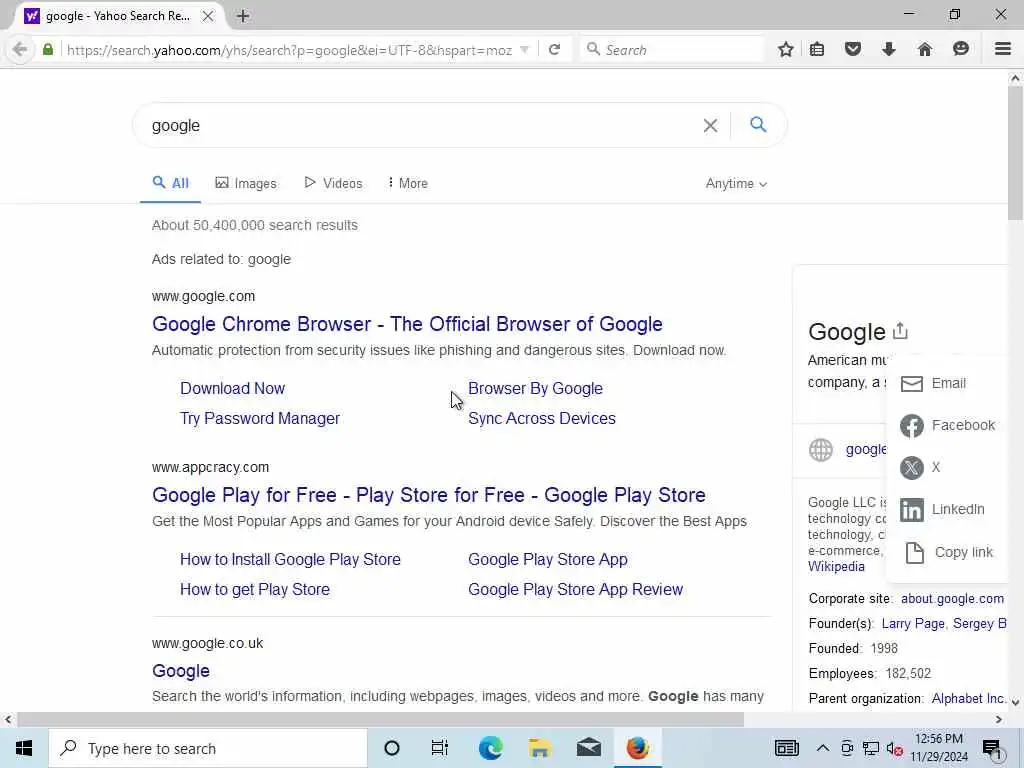Go to the Firefox home page icon
This screenshot has width=1024, height=768.
[925, 49]
